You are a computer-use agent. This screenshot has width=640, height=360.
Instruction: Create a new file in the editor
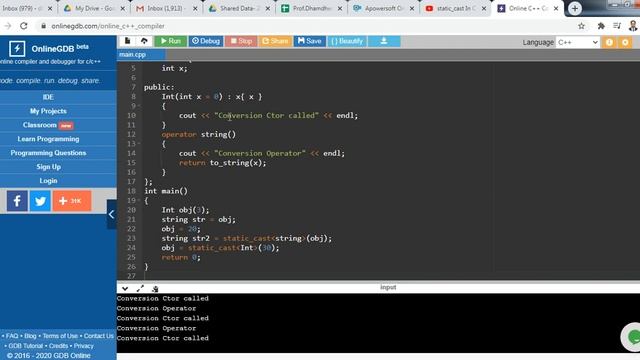(x=127, y=41)
